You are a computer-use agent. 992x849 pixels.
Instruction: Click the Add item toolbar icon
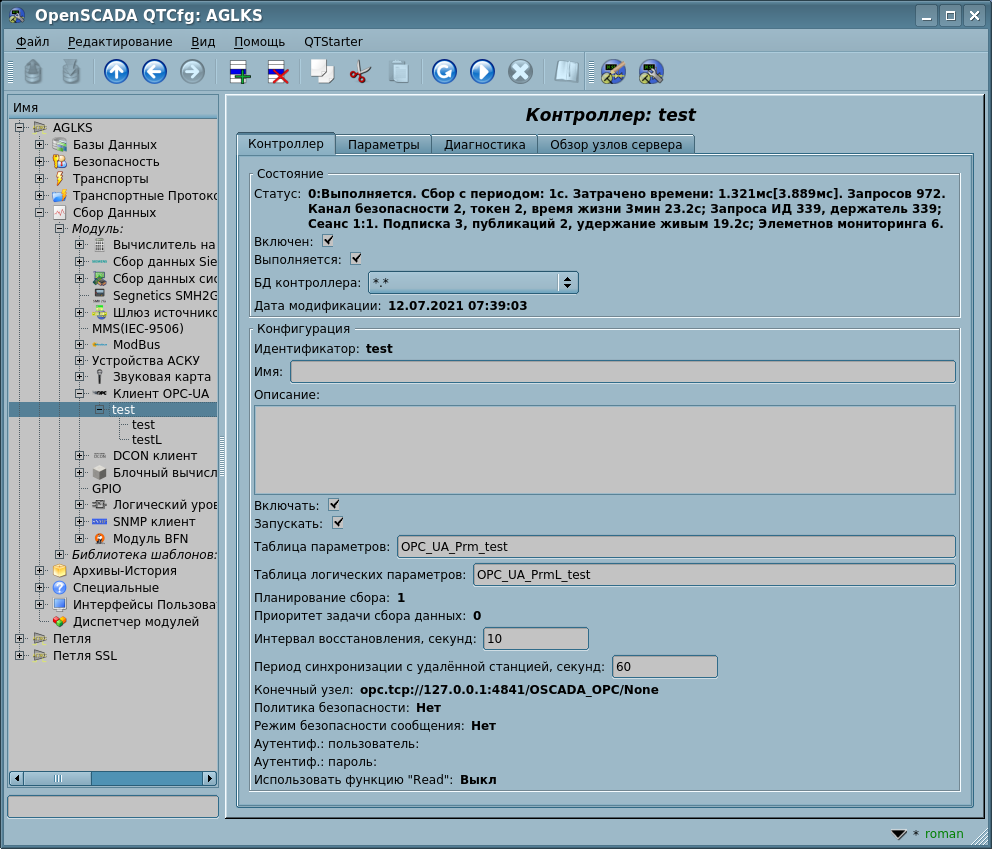240,71
